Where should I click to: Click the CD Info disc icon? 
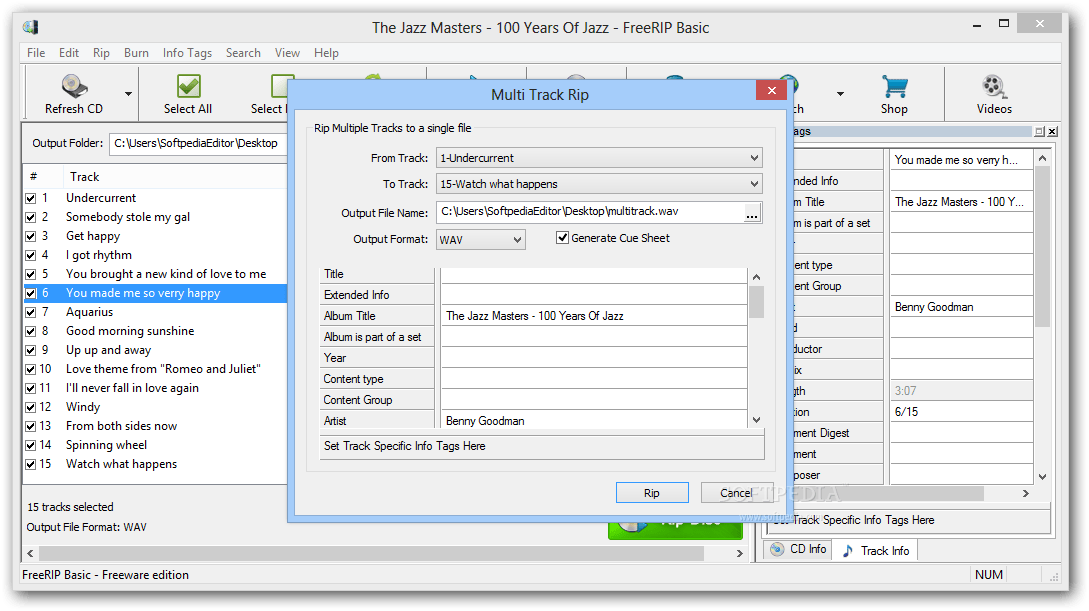coord(777,549)
